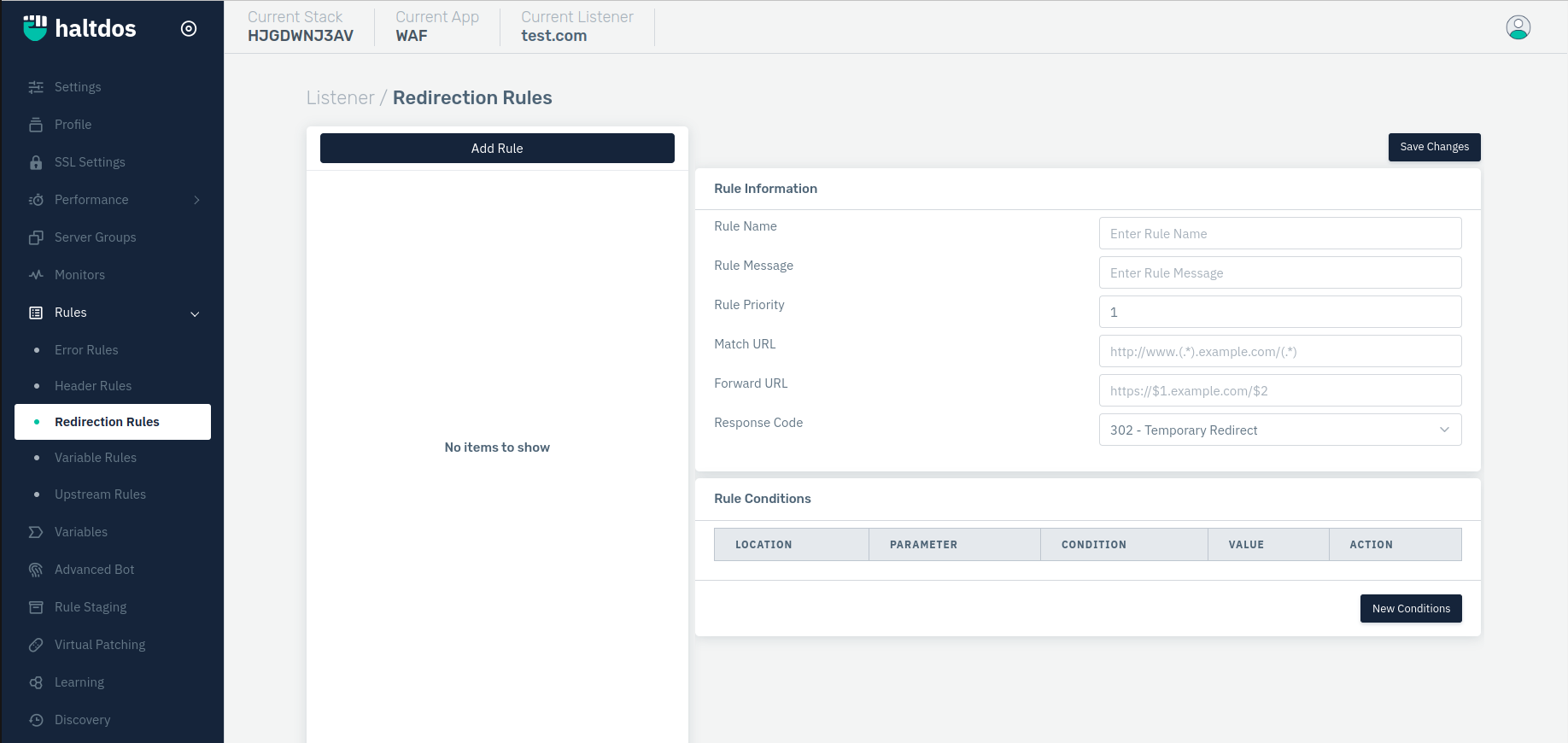Click the New Conditions button
Viewport: 1568px width, 743px height.
coord(1410,609)
